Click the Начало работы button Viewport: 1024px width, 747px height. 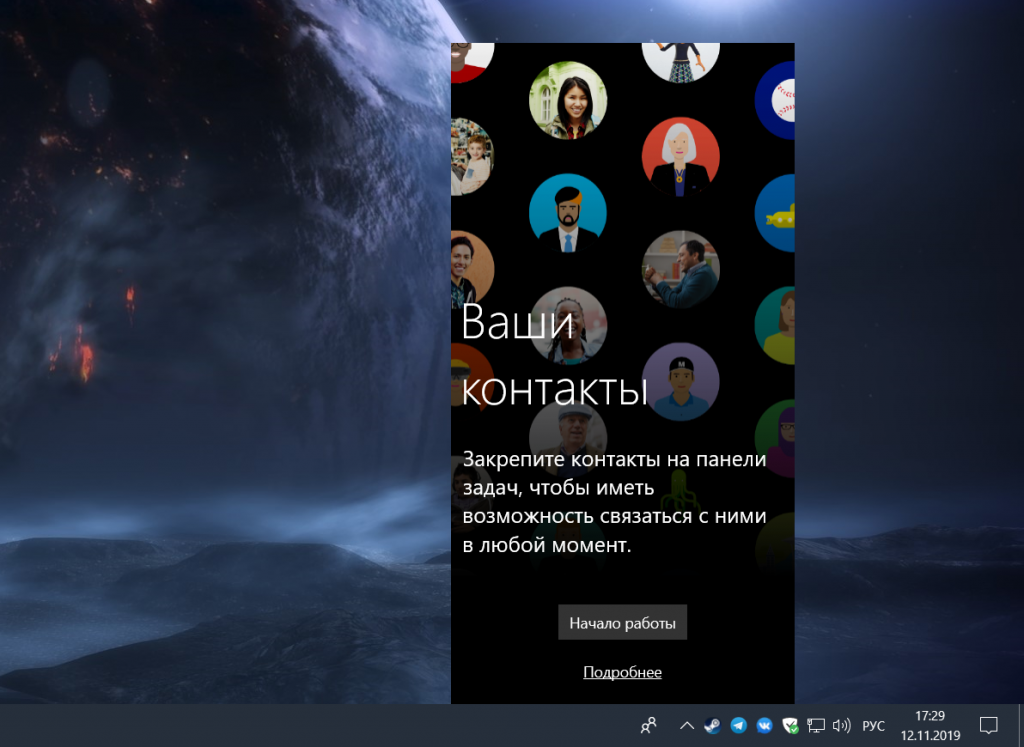point(622,622)
